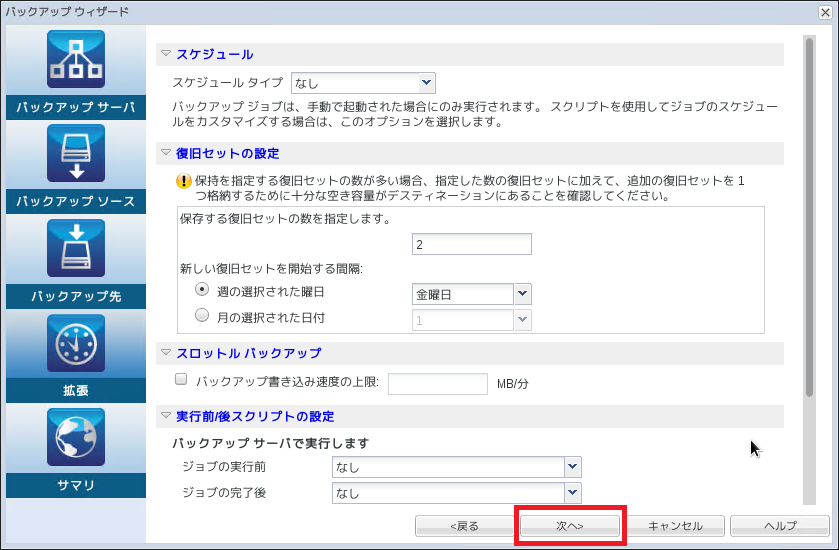Collapse the 実行前/後スクリプトの設定 section

(x=166, y=415)
